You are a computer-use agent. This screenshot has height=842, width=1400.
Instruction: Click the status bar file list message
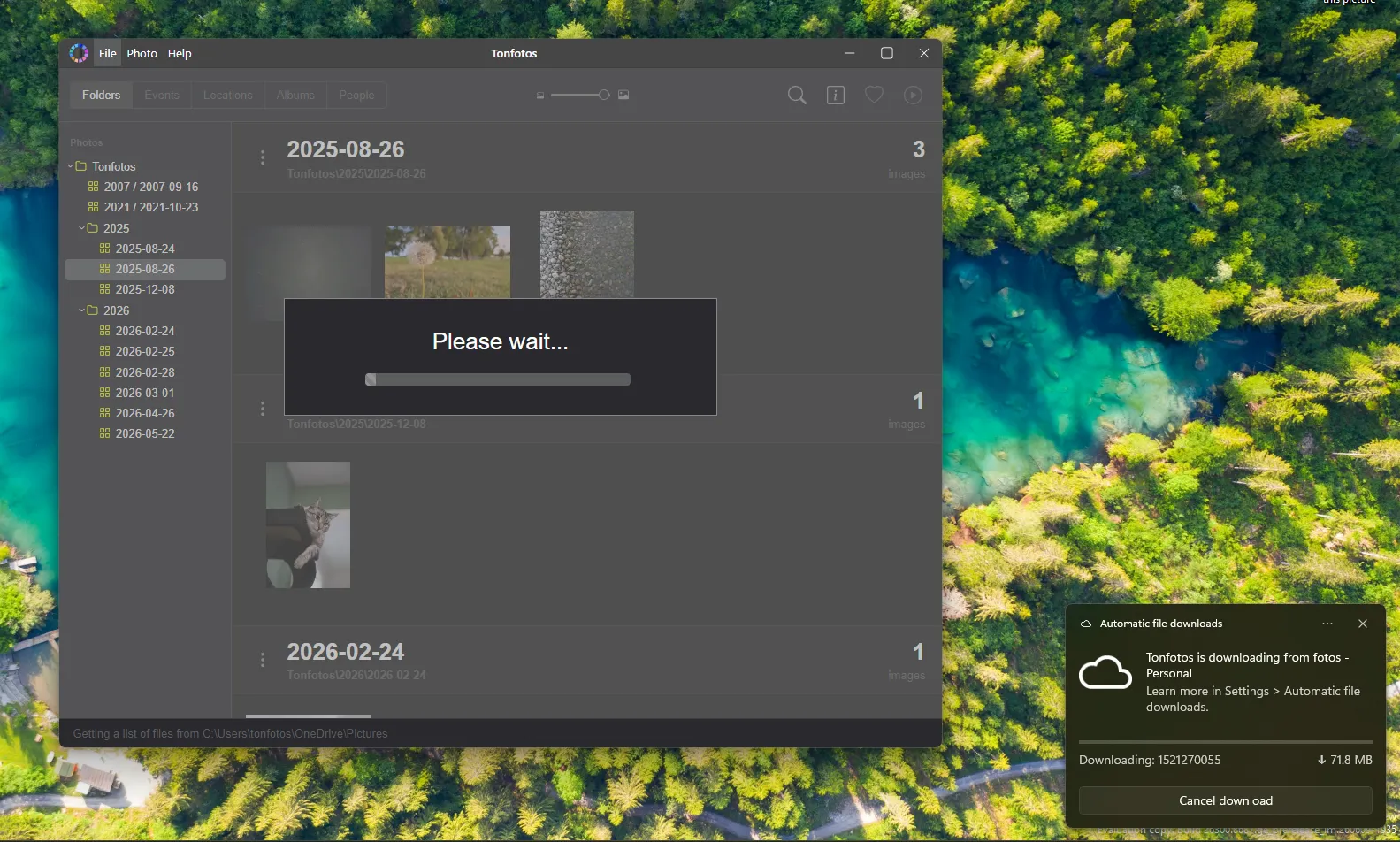point(230,734)
